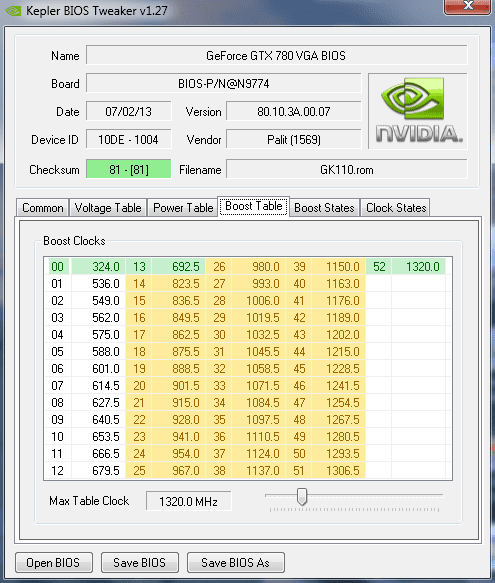Click the green Checksum field 81 - [81]
The height and width of the screenshot is (583, 495).
(x=129, y=169)
